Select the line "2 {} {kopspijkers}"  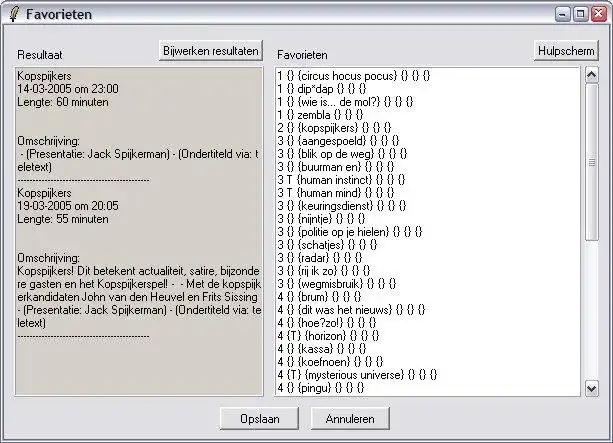pos(334,127)
